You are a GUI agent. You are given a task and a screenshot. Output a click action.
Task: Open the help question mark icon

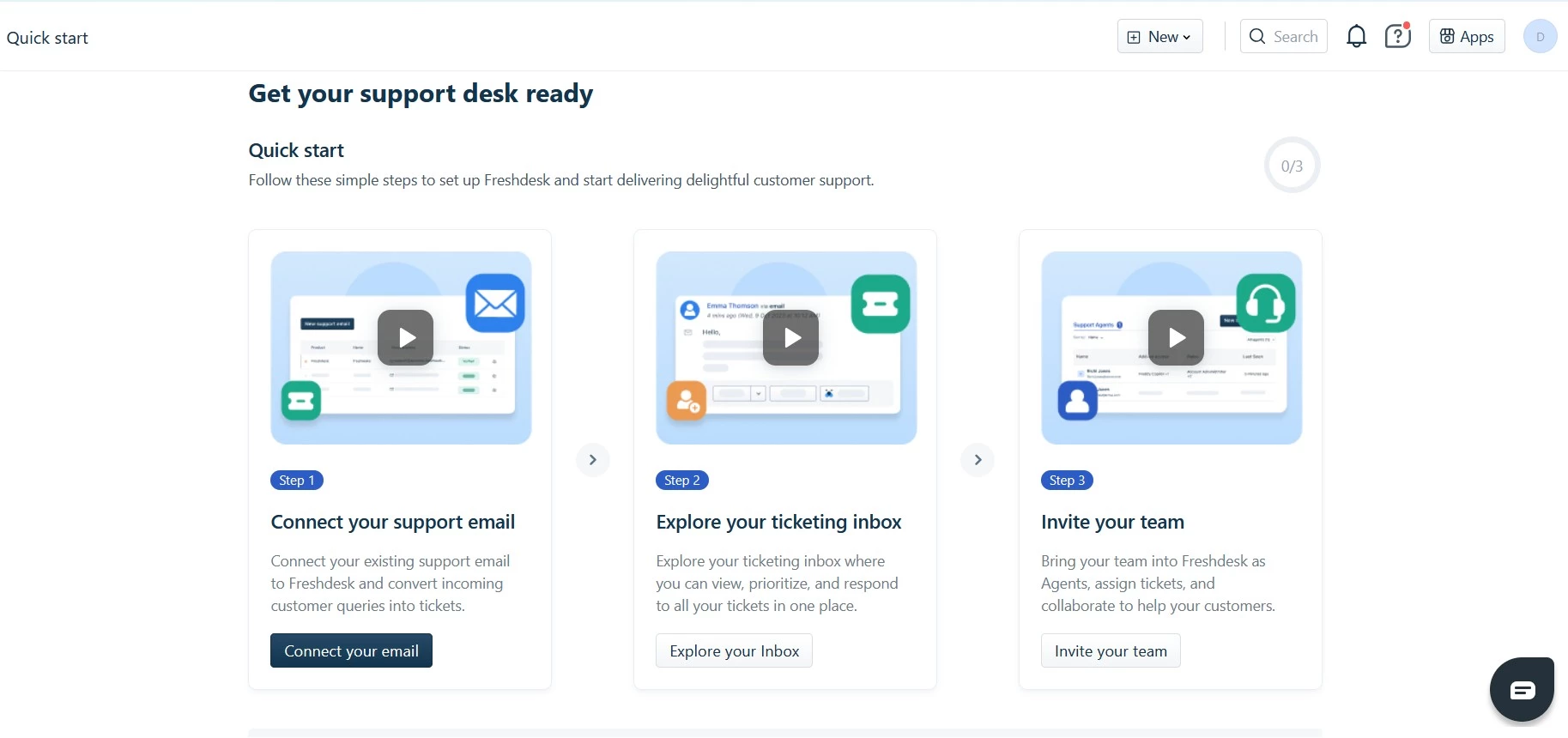(1397, 36)
